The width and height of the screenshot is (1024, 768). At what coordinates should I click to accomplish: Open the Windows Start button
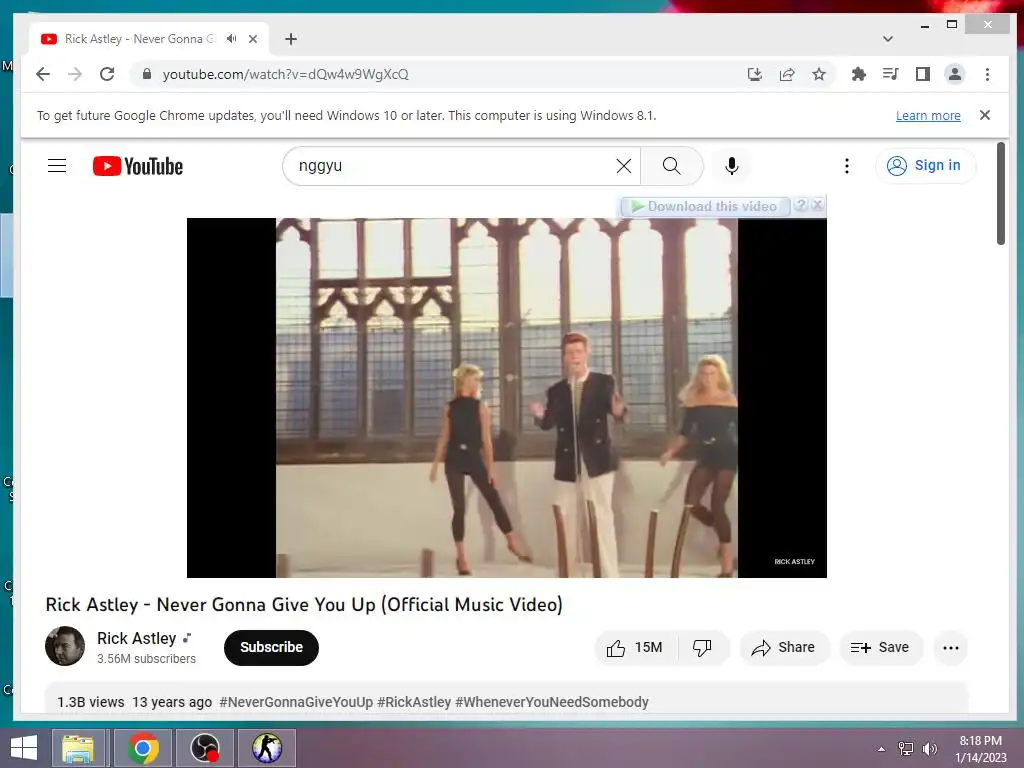pos(24,748)
